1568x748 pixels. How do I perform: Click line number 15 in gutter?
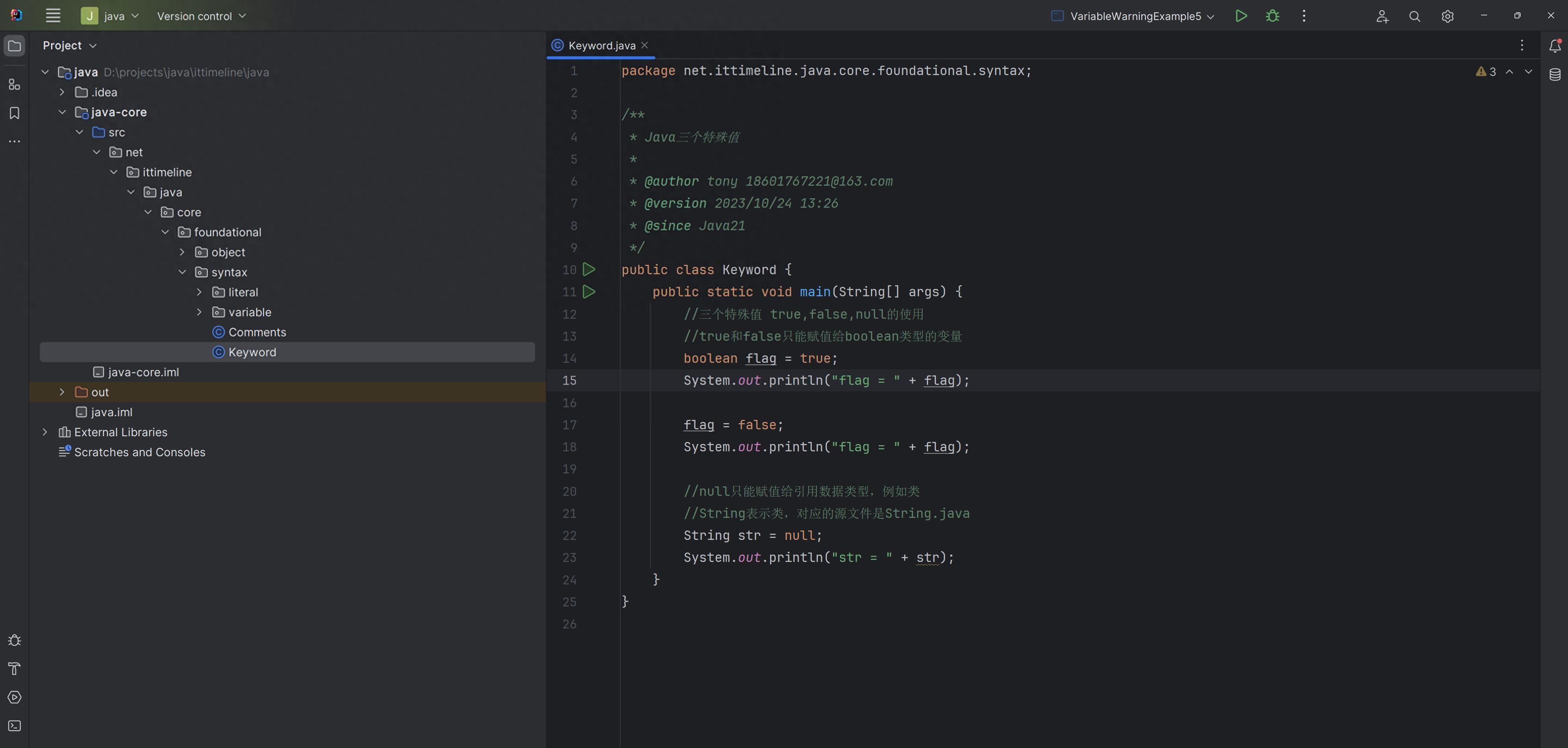pos(569,381)
